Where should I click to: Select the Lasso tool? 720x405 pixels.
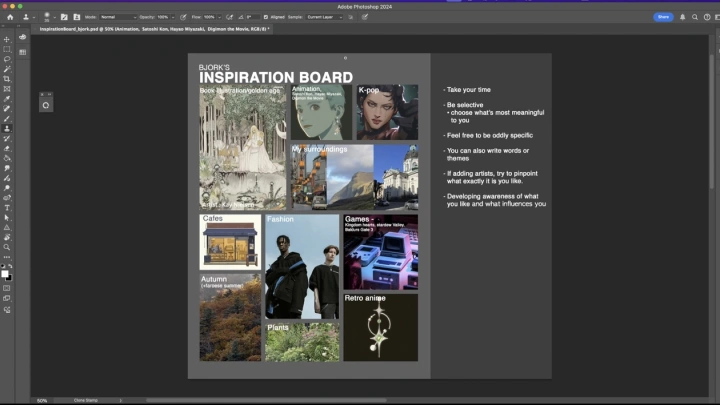pyautogui.click(x=6, y=59)
